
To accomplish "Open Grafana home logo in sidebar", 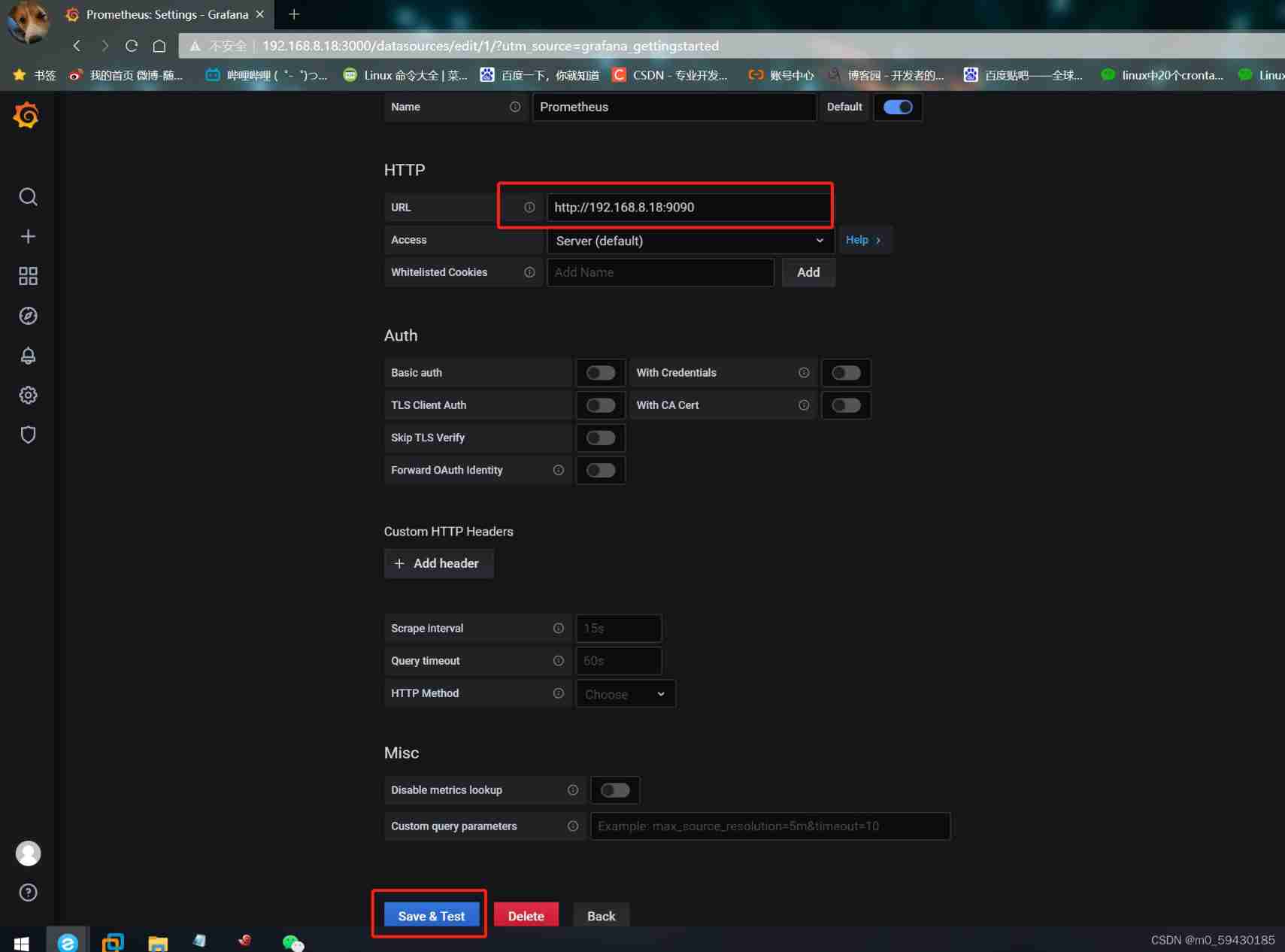I will pos(26,116).
